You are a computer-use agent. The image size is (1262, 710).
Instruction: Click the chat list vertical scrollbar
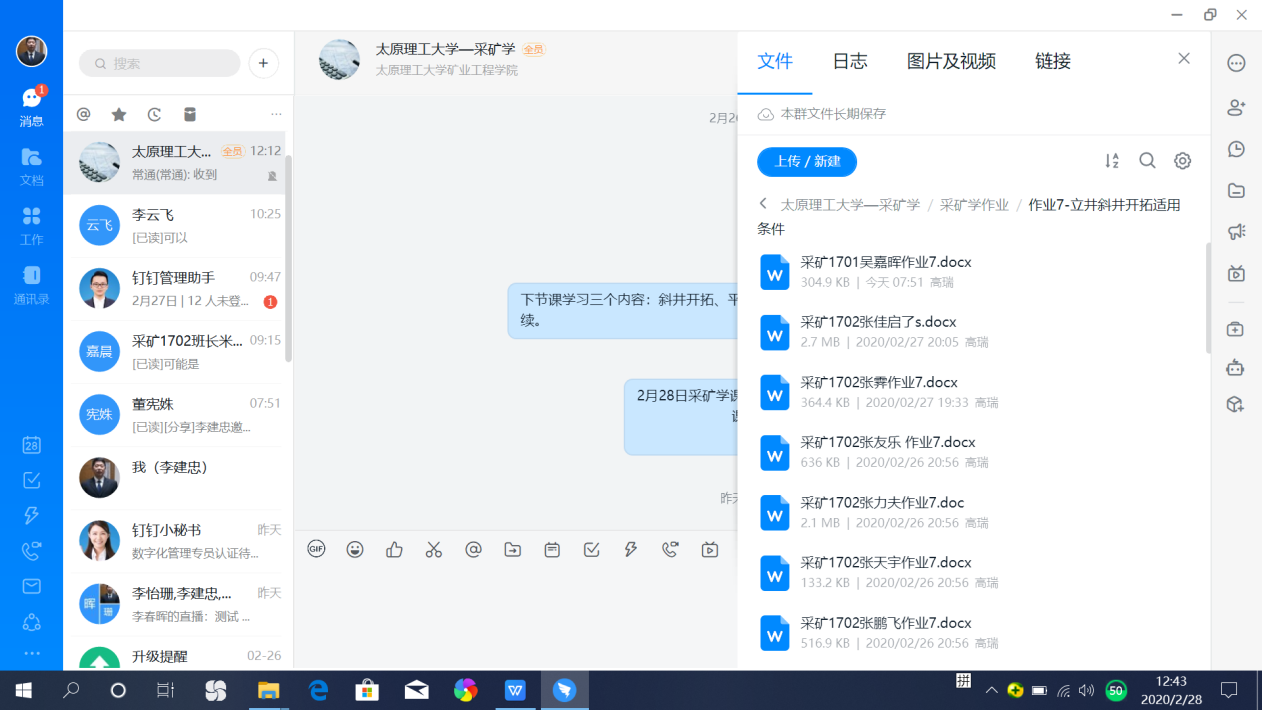[289, 260]
